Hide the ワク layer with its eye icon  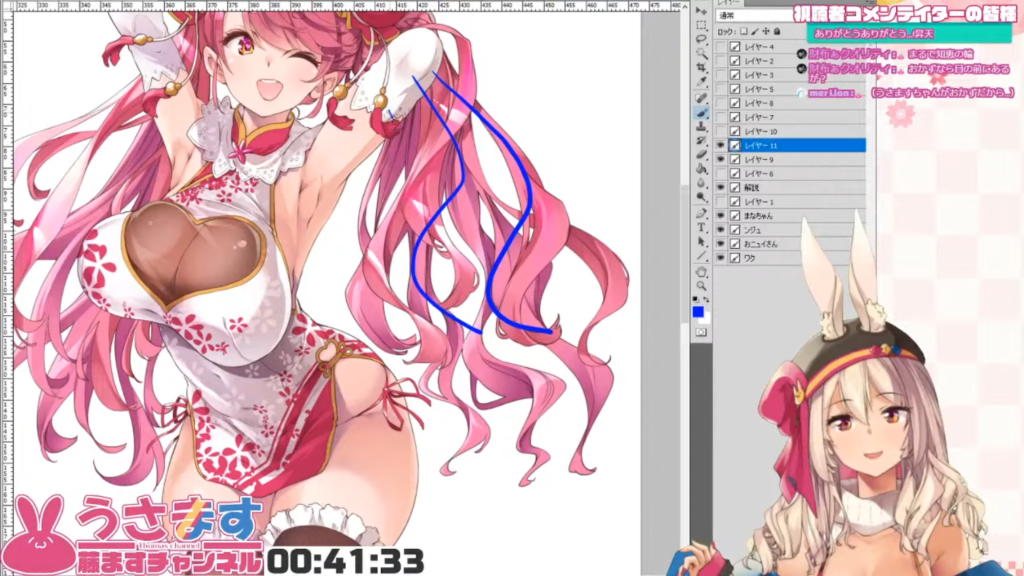(721, 258)
